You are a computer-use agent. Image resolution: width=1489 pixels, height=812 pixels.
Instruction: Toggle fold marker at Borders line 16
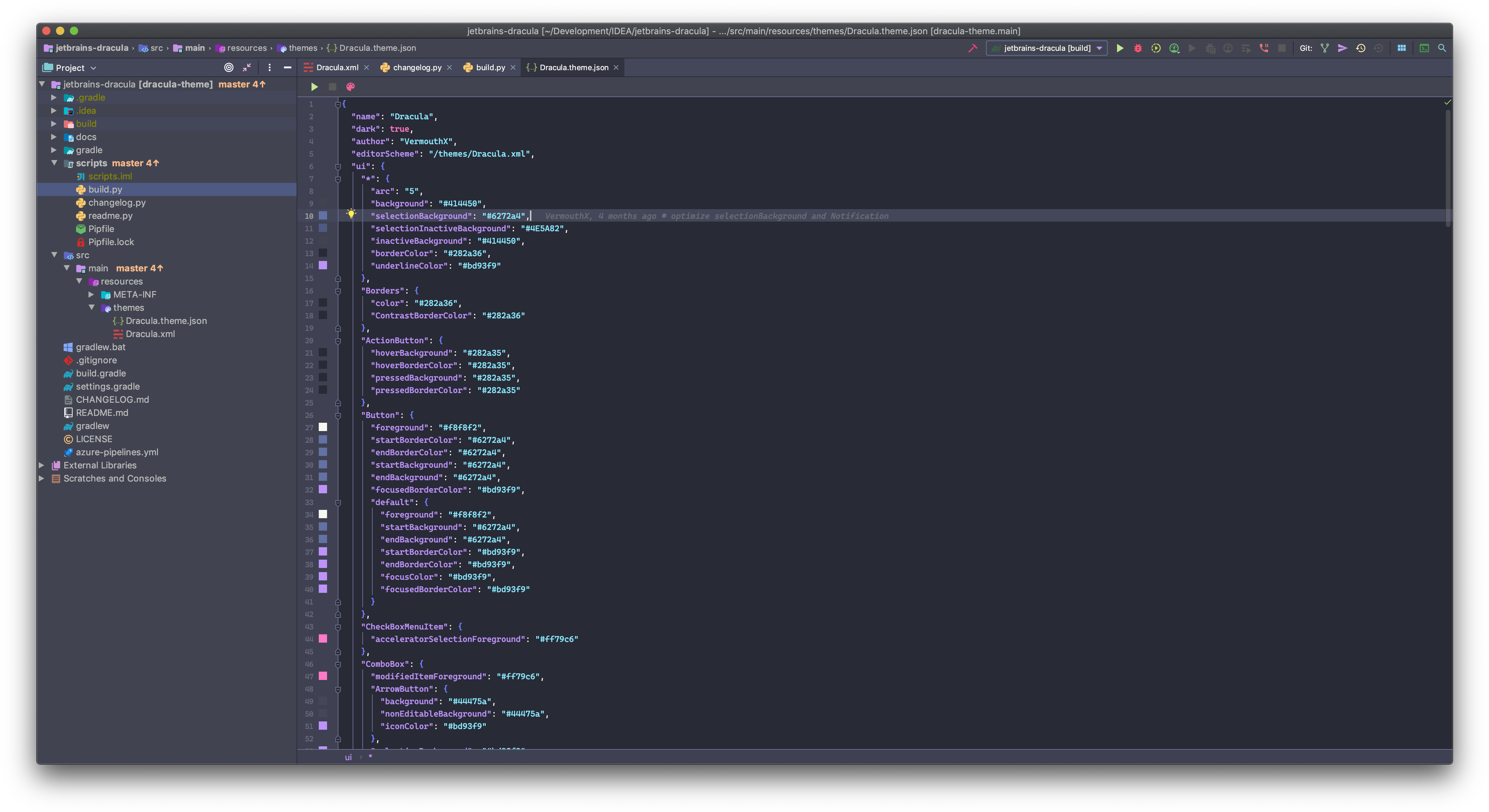(338, 291)
